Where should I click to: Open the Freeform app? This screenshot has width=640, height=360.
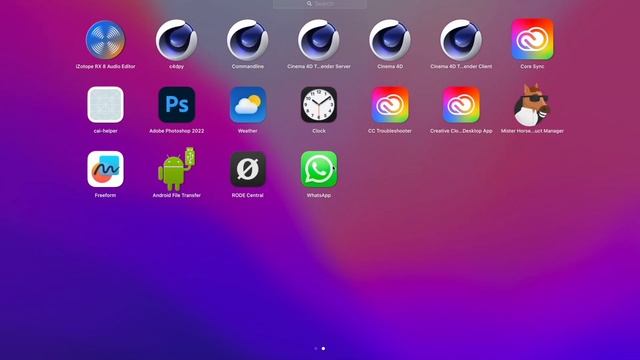[x=105, y=169]
